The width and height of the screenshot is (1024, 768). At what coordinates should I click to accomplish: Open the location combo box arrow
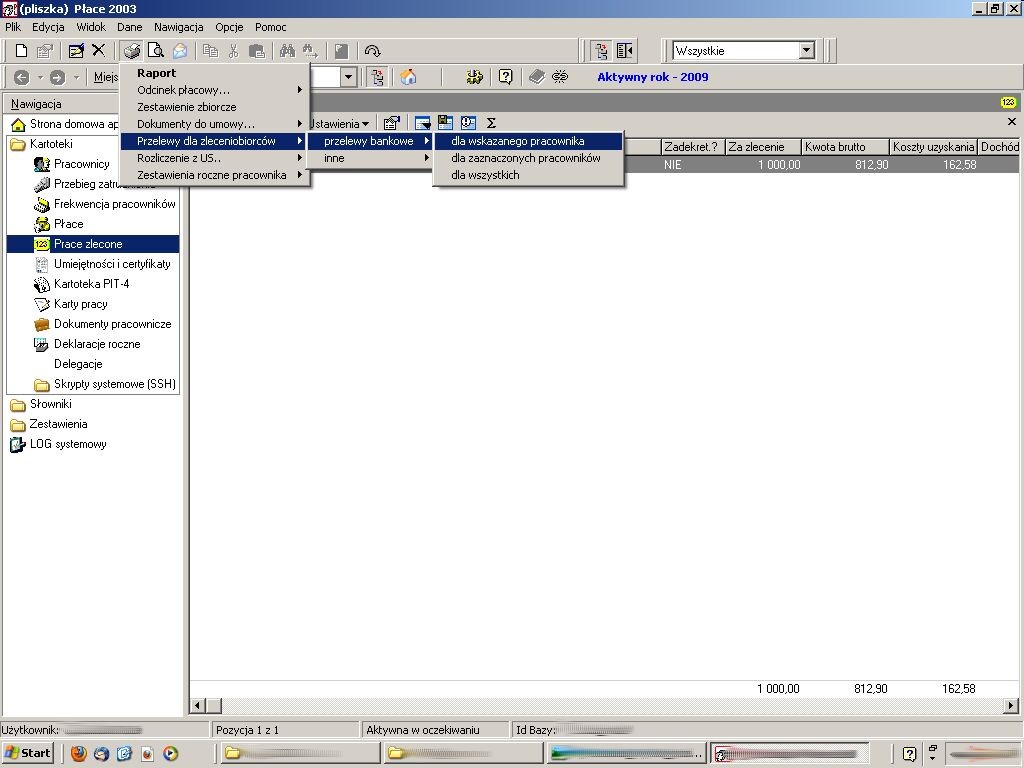[349, 77]
